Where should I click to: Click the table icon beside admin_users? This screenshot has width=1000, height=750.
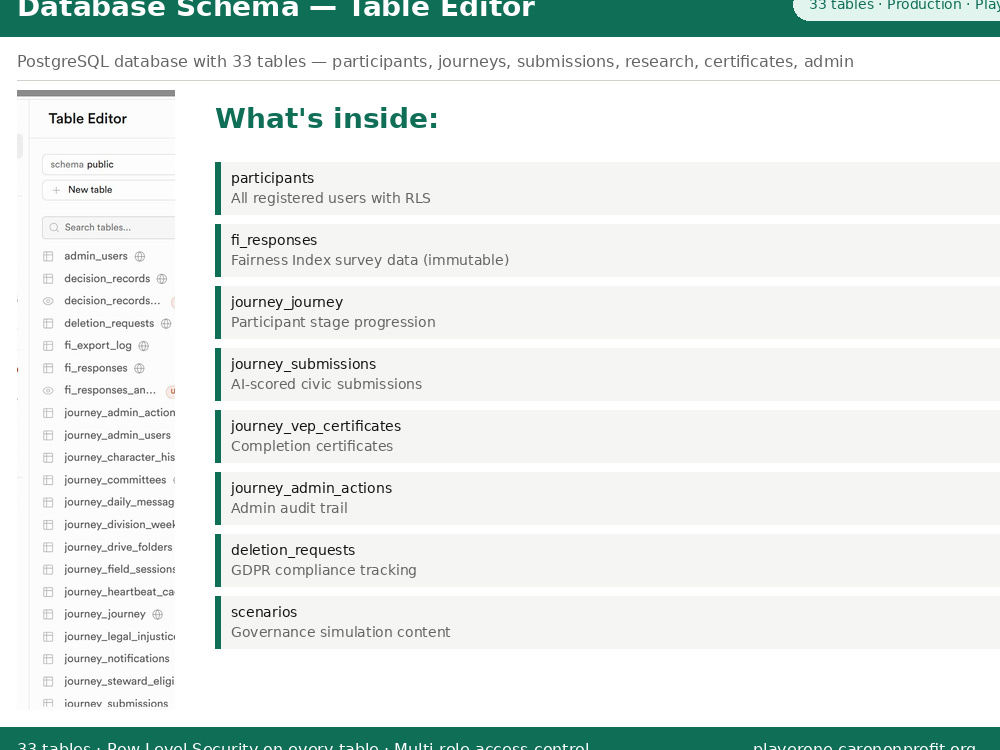point(48,256)
